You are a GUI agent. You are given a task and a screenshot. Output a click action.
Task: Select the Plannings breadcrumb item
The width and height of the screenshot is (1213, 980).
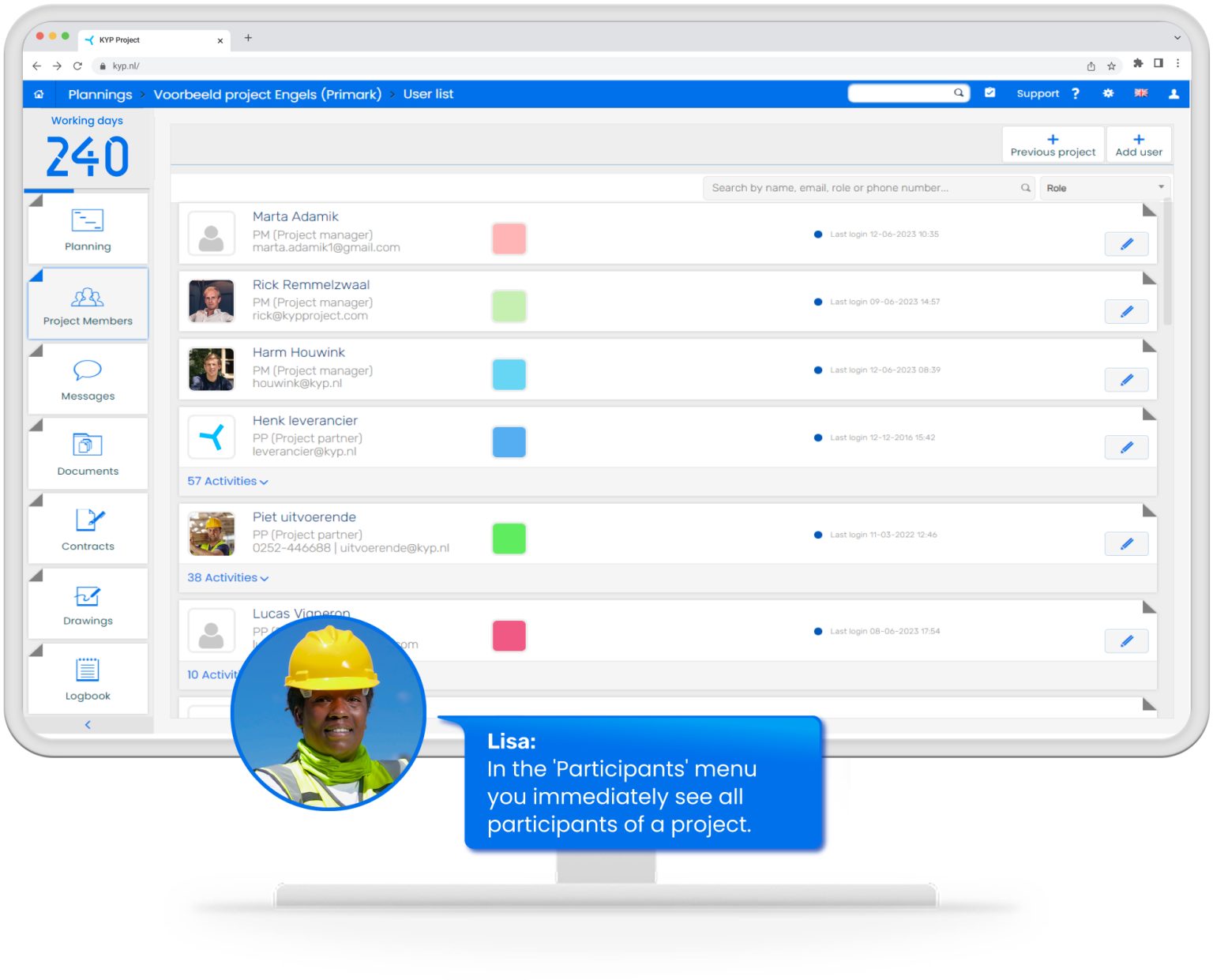click(x=100, y=94)
